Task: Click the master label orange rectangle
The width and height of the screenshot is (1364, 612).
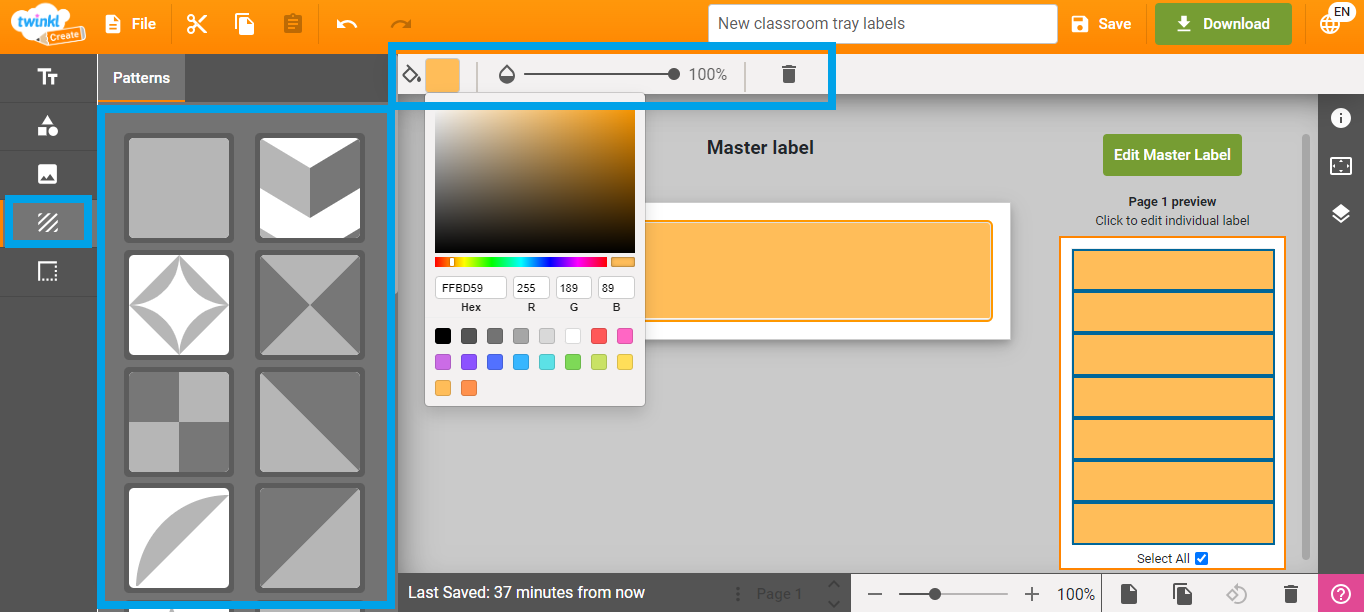Action: click(818, 271)
